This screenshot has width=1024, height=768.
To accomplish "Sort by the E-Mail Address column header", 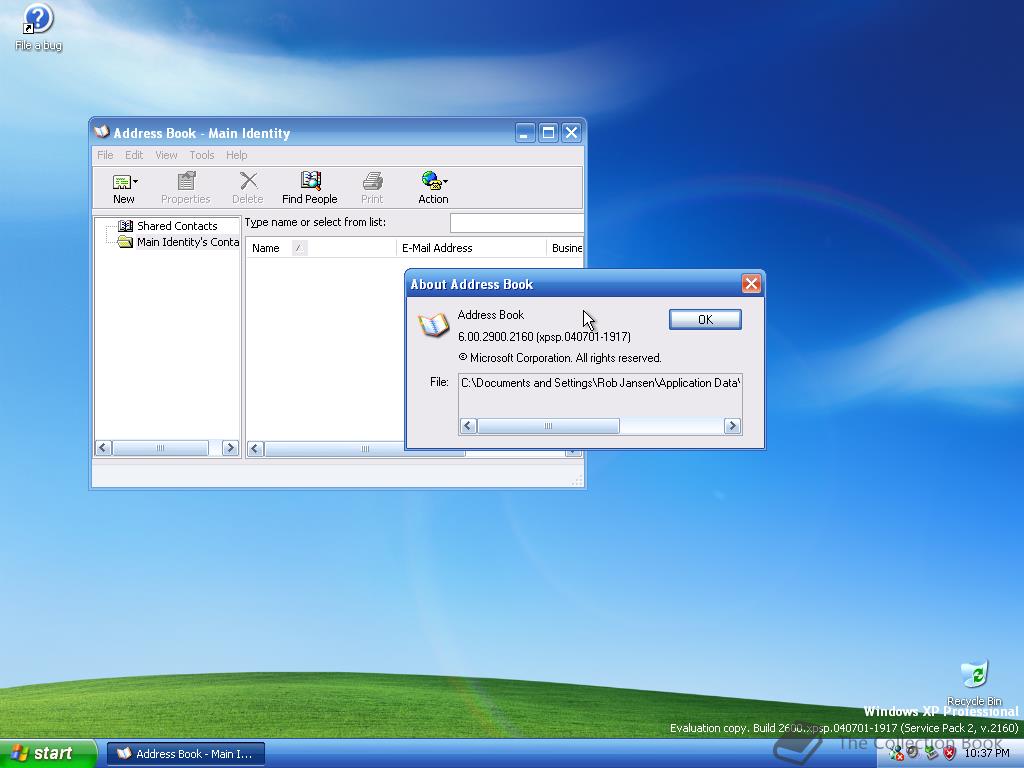I will pyautogui.click(x=471, y=248).
